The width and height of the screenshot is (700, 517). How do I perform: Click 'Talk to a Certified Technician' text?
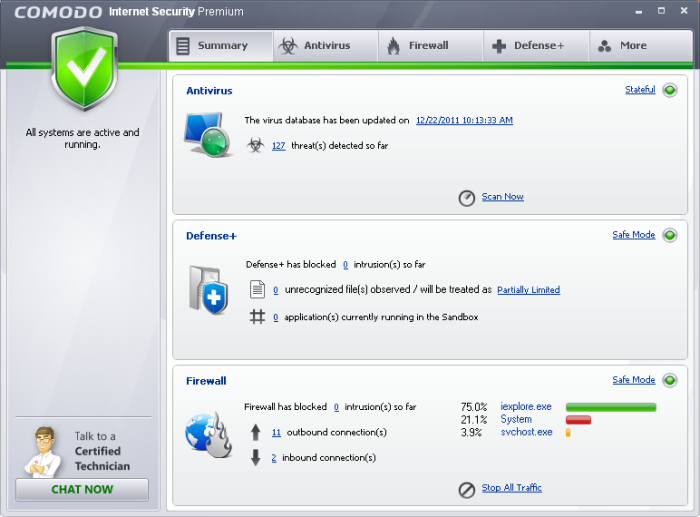point(102,451)
